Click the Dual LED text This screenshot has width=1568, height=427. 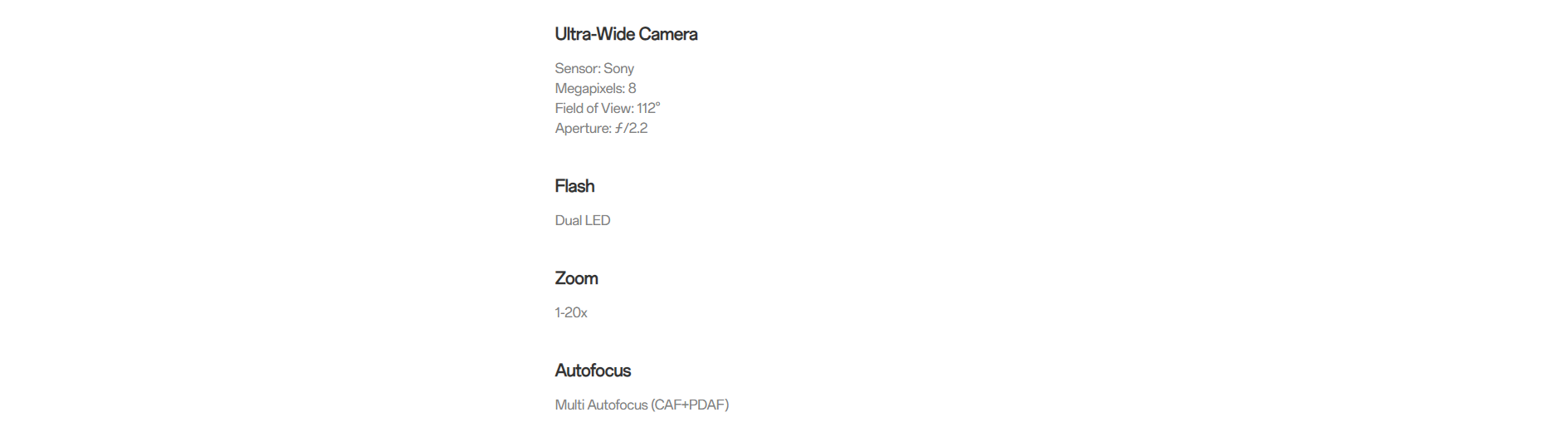pyautogui.click(x=583, y=220)
